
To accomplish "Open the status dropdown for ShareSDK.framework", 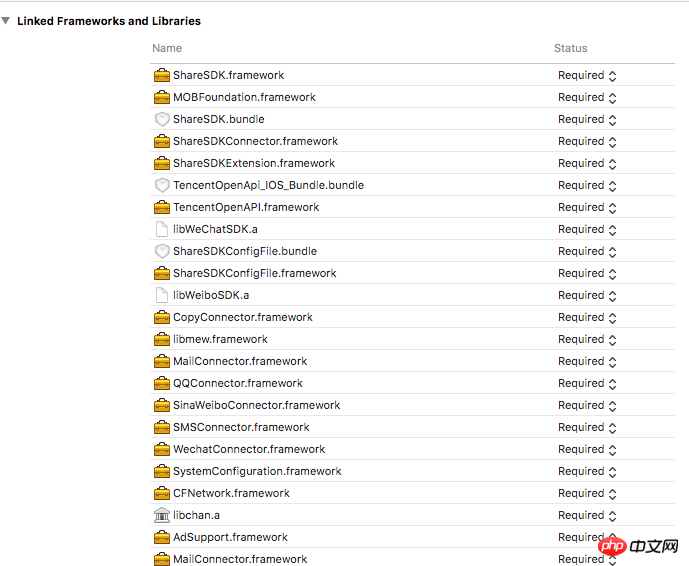I will point(587,76).
